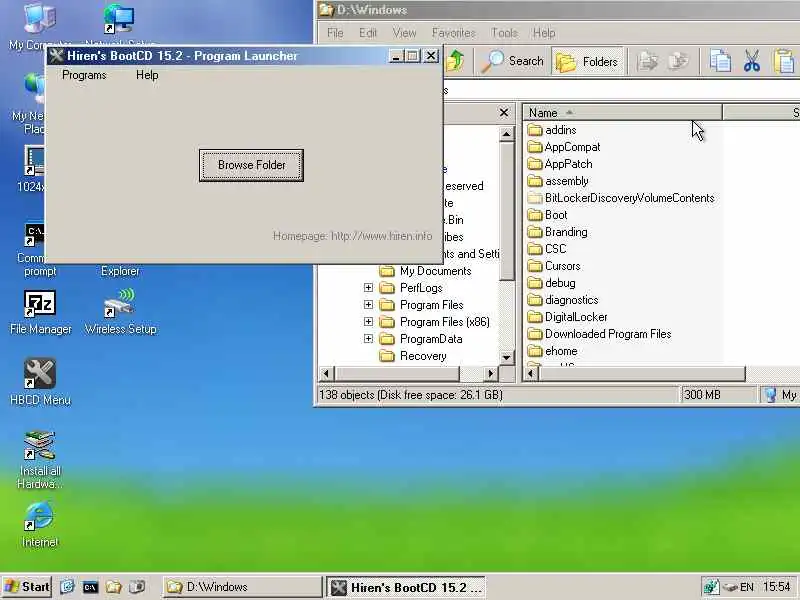The width and height of the screenshot is (800, 600).
Task: Select the addins folder
Action: pos(552,130)
